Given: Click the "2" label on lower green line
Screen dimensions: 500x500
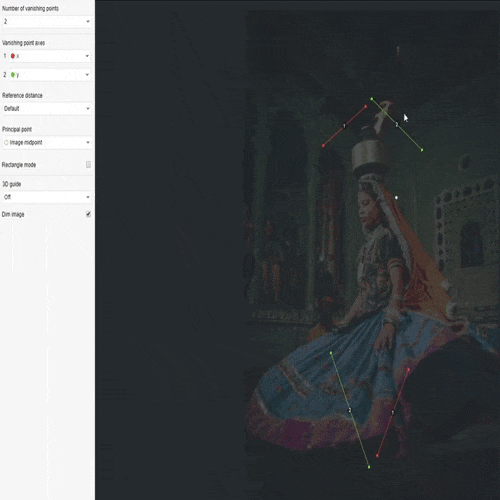Looking at the screenshot, I should coord(350,410).
